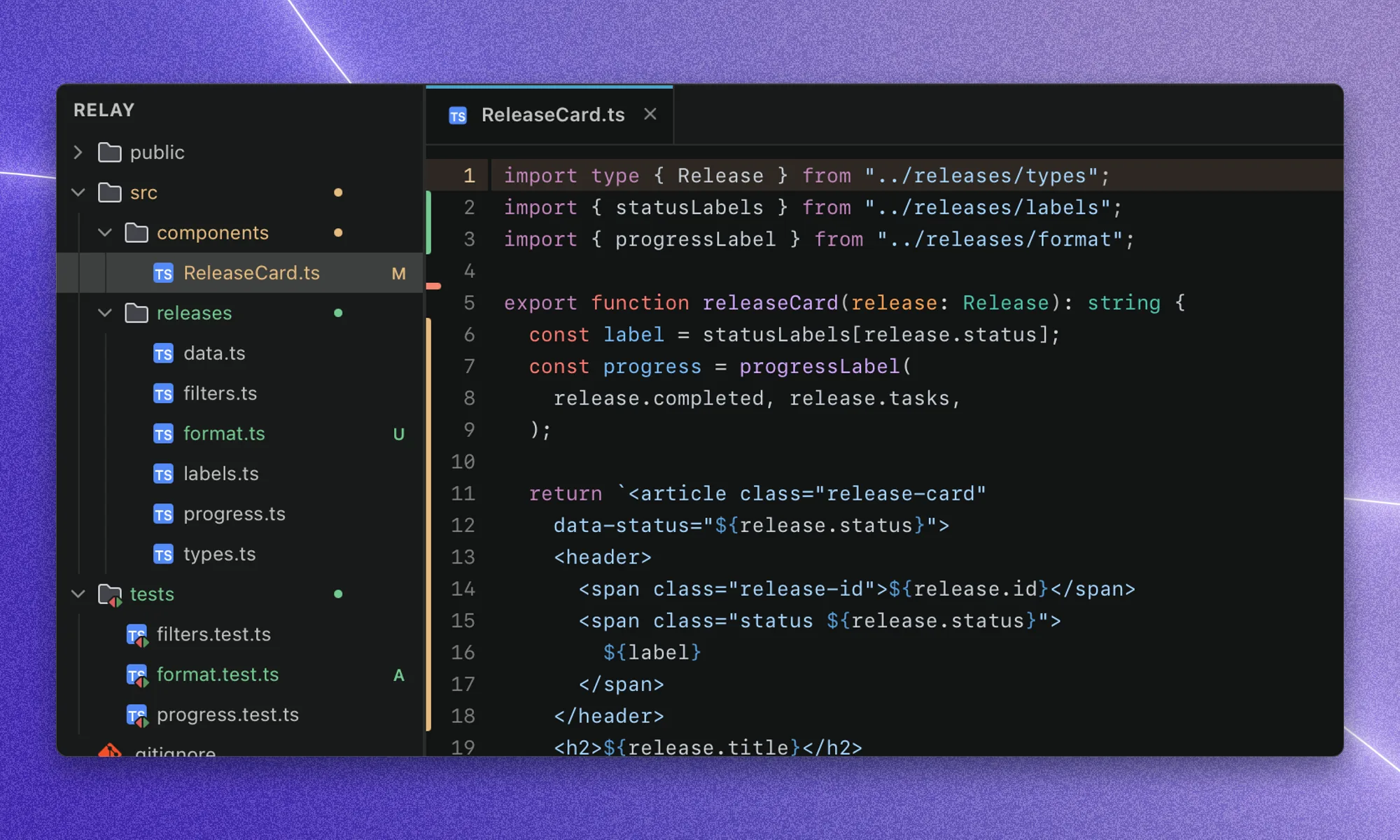Click the test file icon of format.test.ts

pyautogui.click(x=137, y=675)
